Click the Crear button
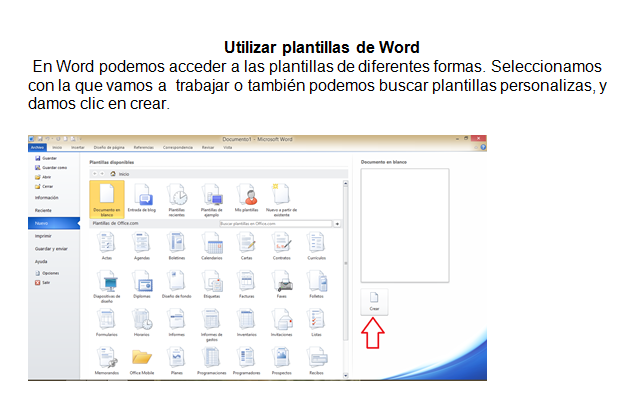The height and width of the screenshot is (419, 625). [x=374, y=302]
